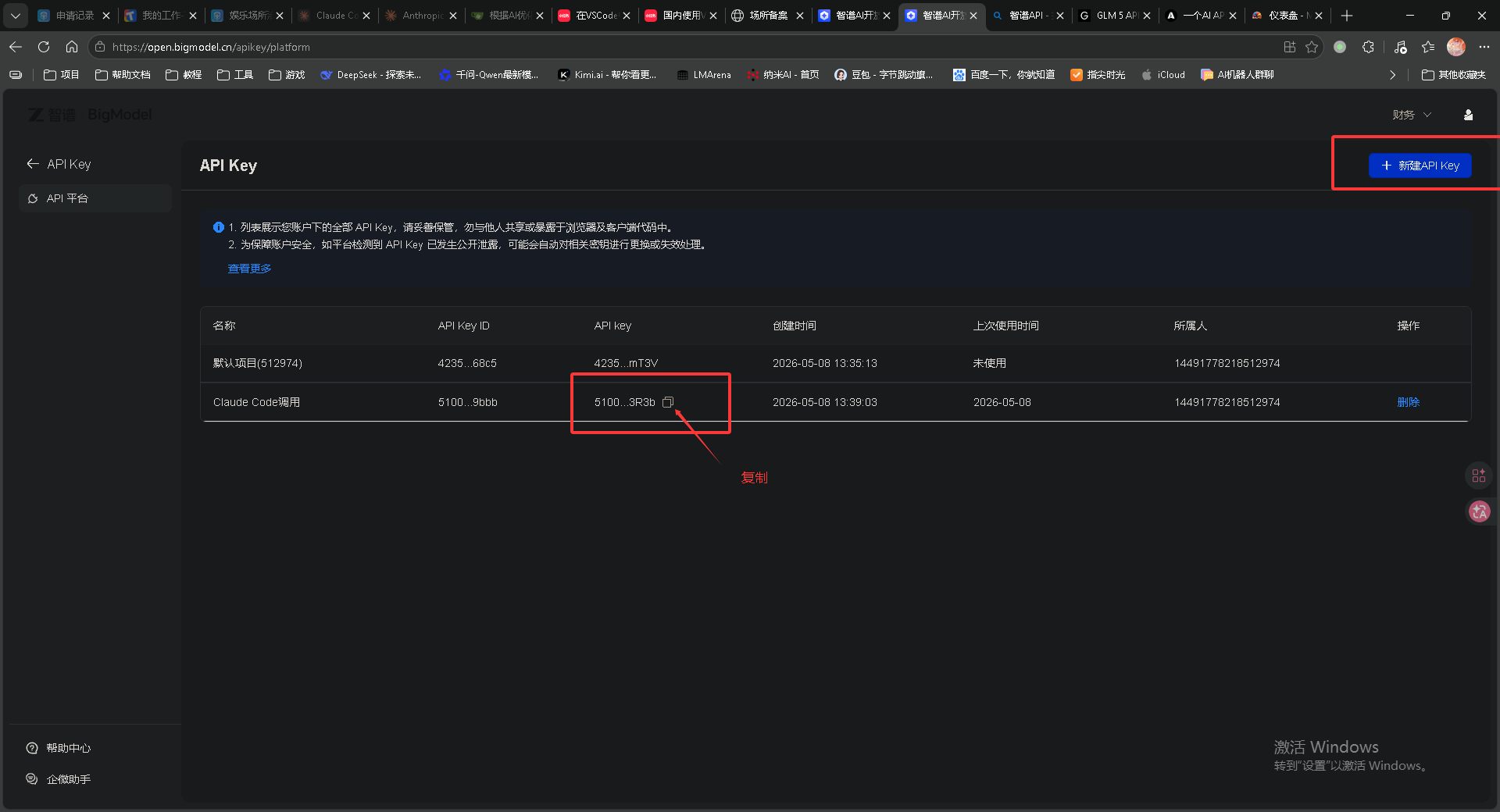Focus the address bar URL field
Screen dimensions: 1500x812
tap(687, 47)
